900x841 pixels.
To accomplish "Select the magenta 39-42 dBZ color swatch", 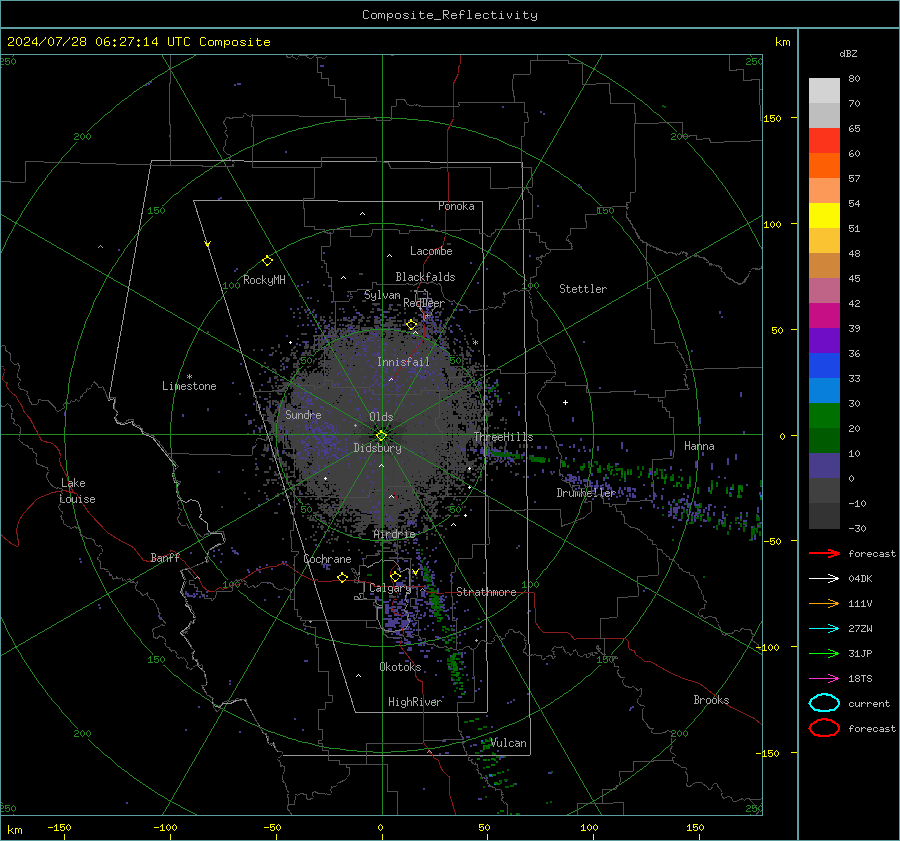I will click(x=824, y=316).
